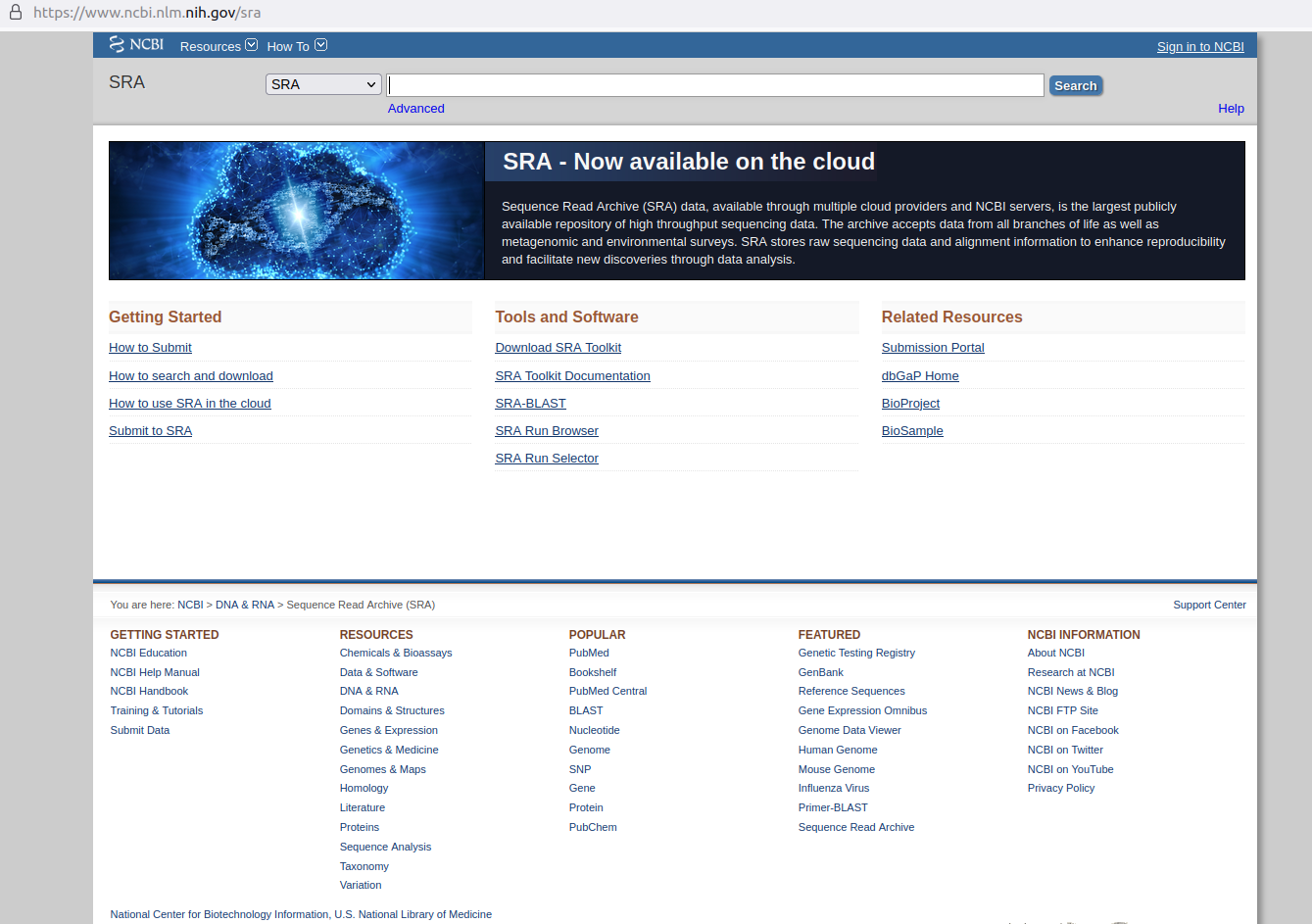Open Bookshelf in Popular list
Screen dimensions: 1312x924
593,672
